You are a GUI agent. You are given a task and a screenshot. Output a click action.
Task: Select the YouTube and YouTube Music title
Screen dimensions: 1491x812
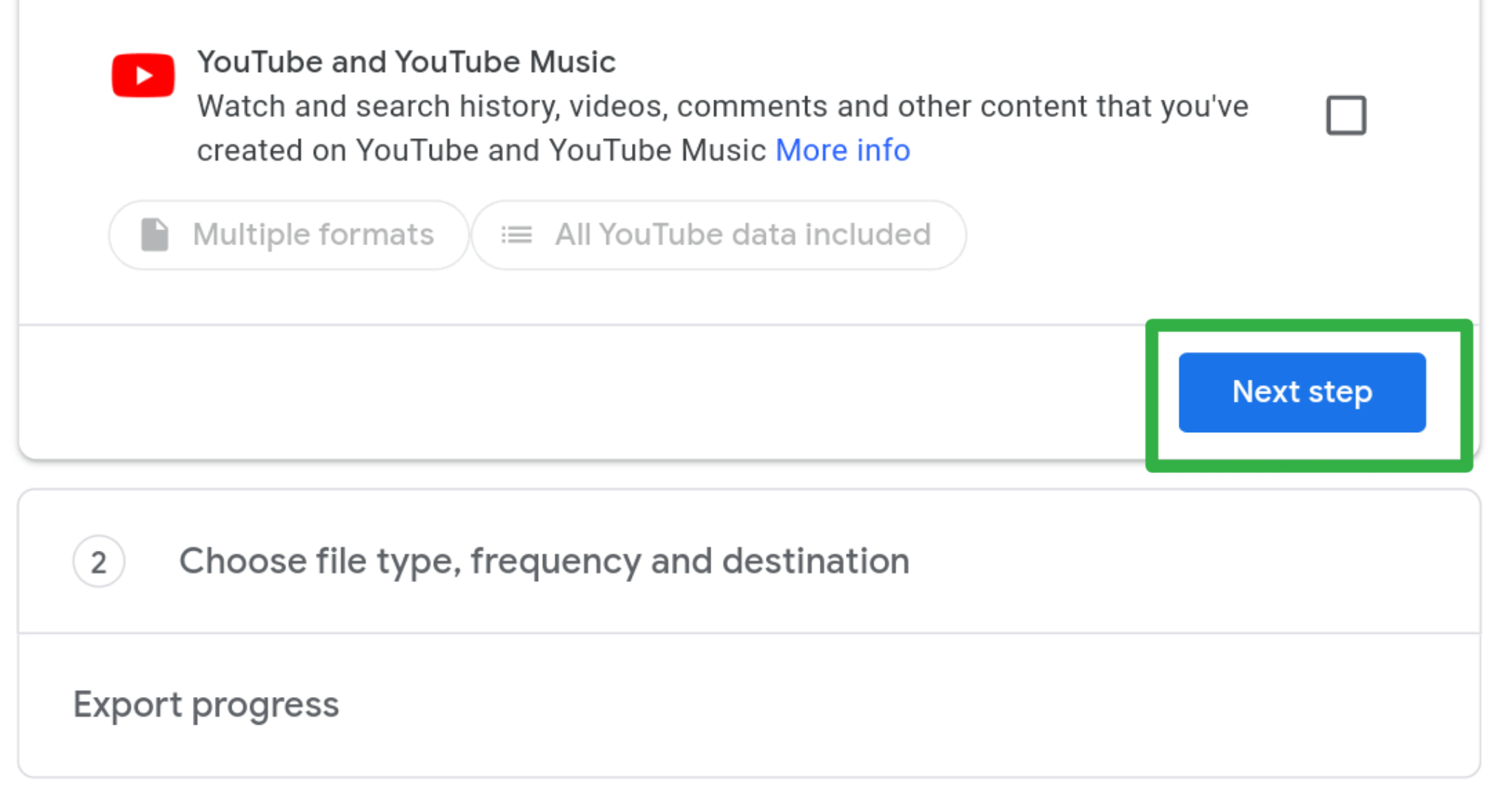click(x=406, y=62)
